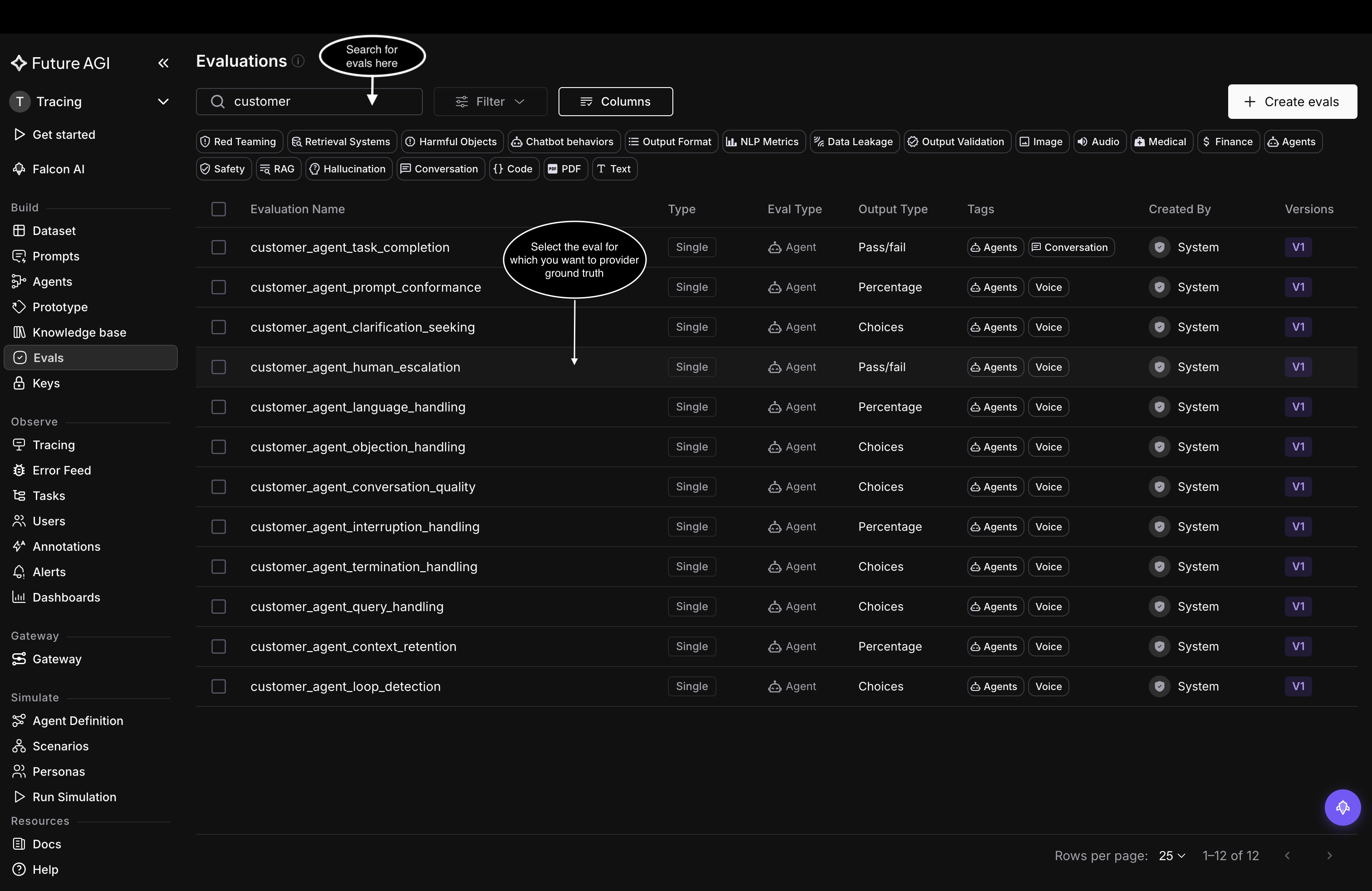The width and height of the screenshot is (1372, 891).
Task: Click the customer search input field
Action: pos(309,102)
